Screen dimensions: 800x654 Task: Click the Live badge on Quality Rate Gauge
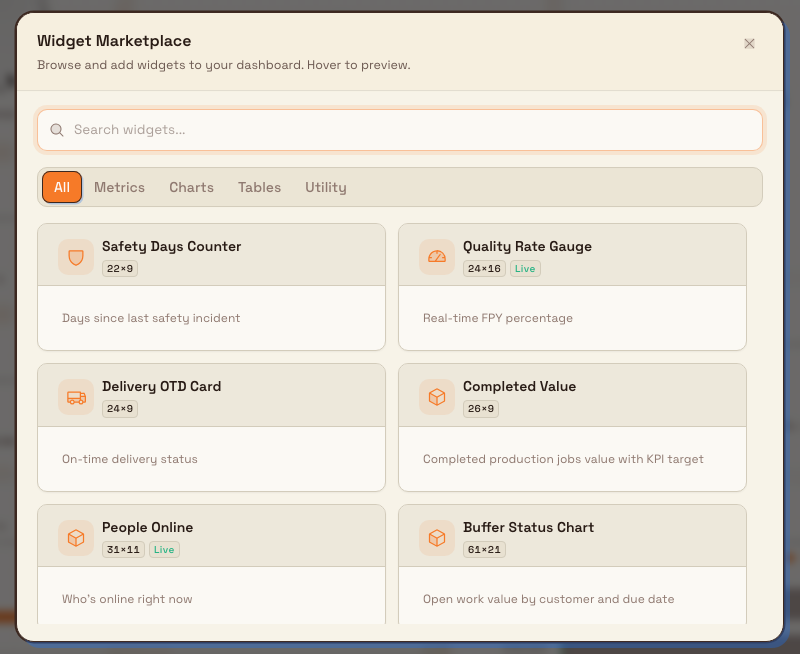click(x=525, y=269)
